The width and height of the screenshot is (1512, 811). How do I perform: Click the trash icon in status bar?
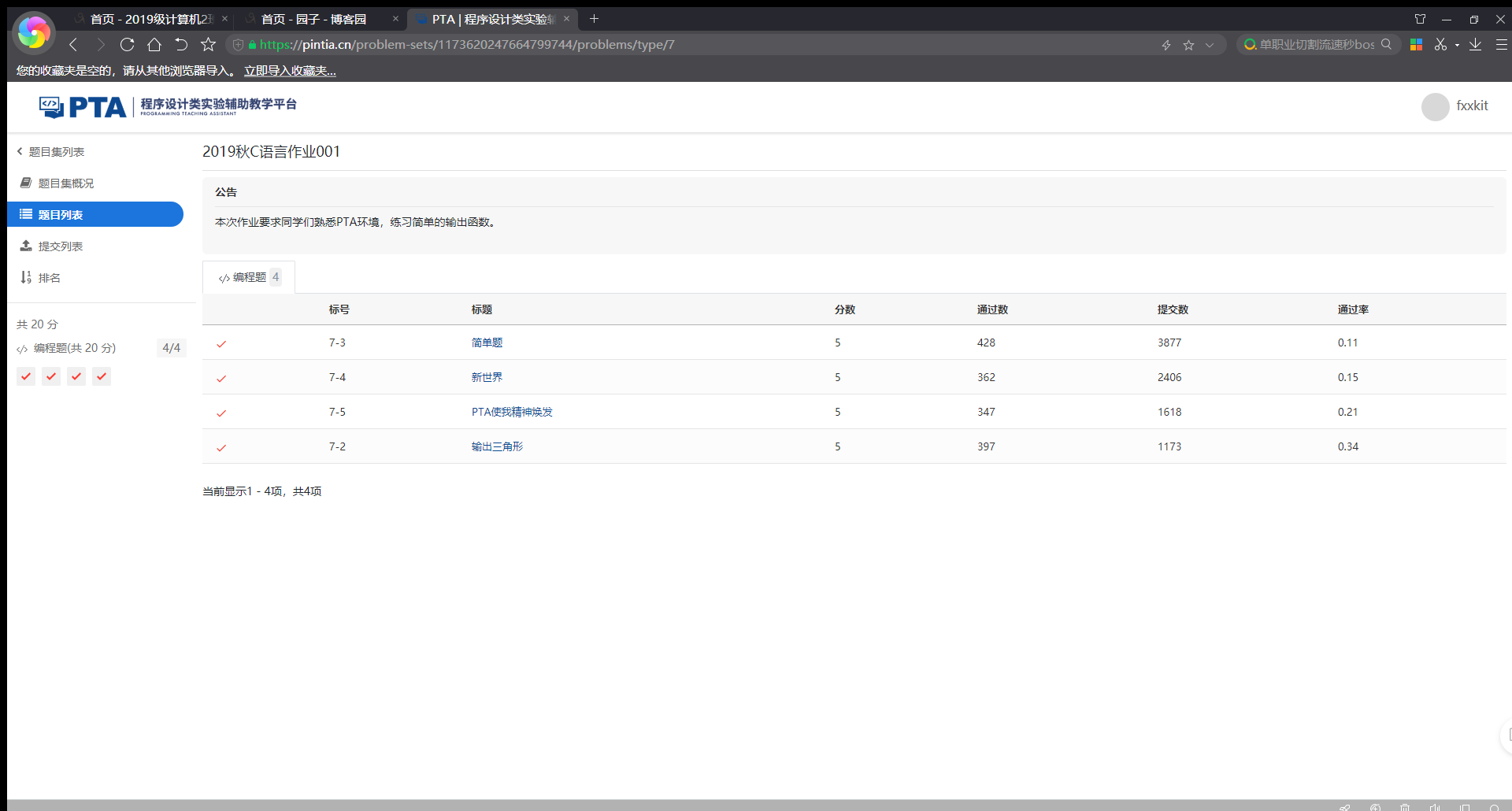1405,807
